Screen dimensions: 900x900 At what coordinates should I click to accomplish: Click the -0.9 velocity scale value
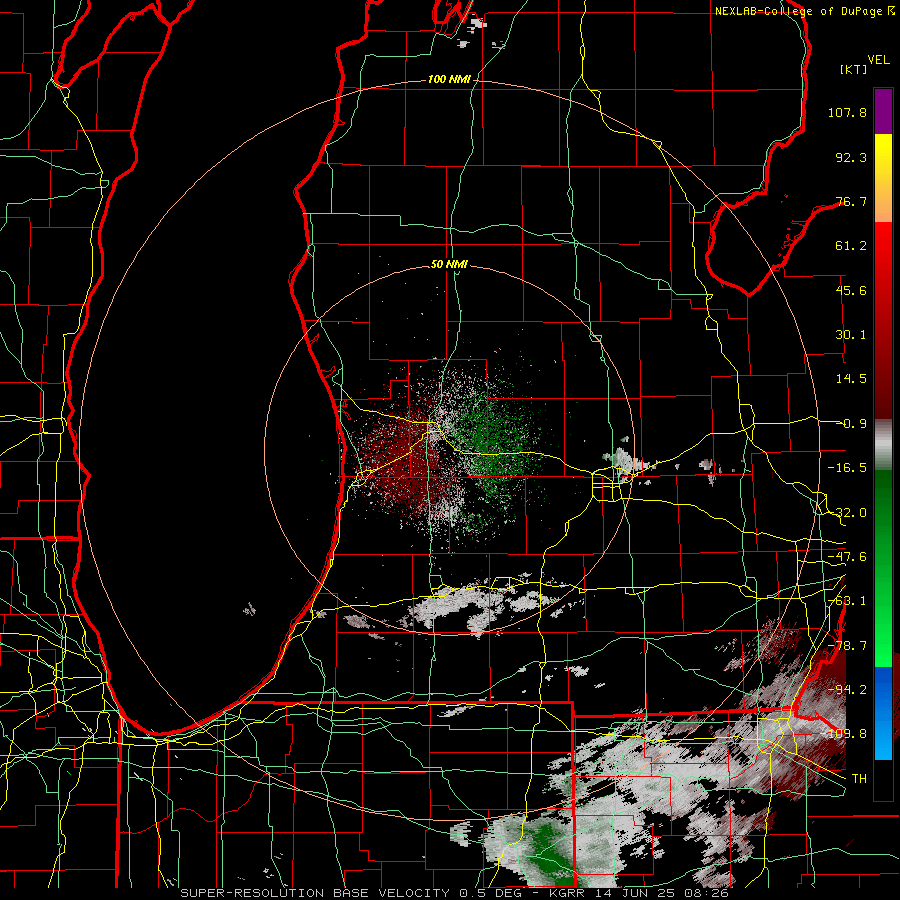pyautogui.click(x=852, y=424)
